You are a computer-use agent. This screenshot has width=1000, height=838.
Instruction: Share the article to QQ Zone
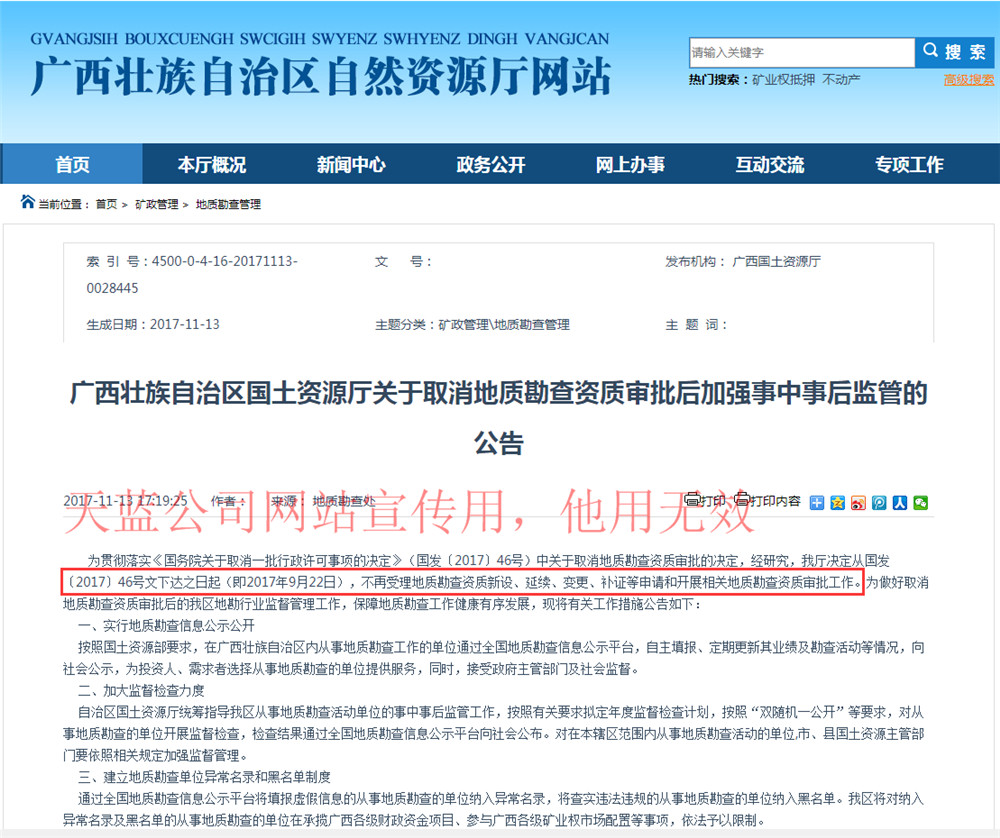[x=838, y=502]
